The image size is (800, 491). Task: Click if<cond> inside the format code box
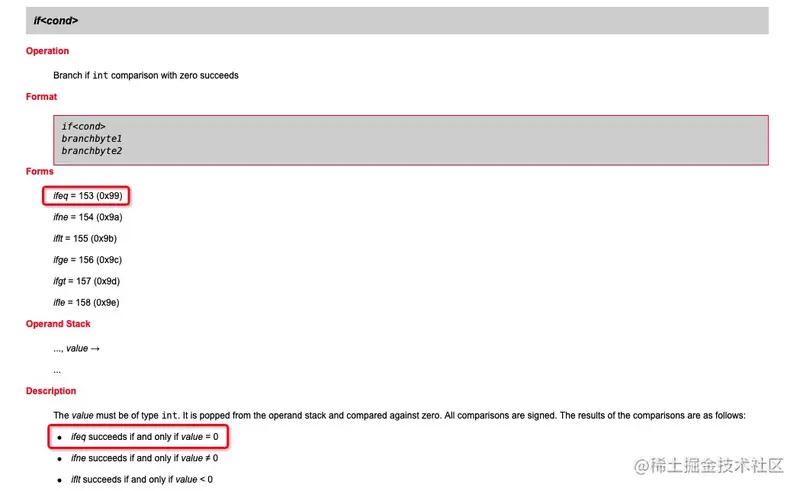pyautogui.click(x=84, y=126)
